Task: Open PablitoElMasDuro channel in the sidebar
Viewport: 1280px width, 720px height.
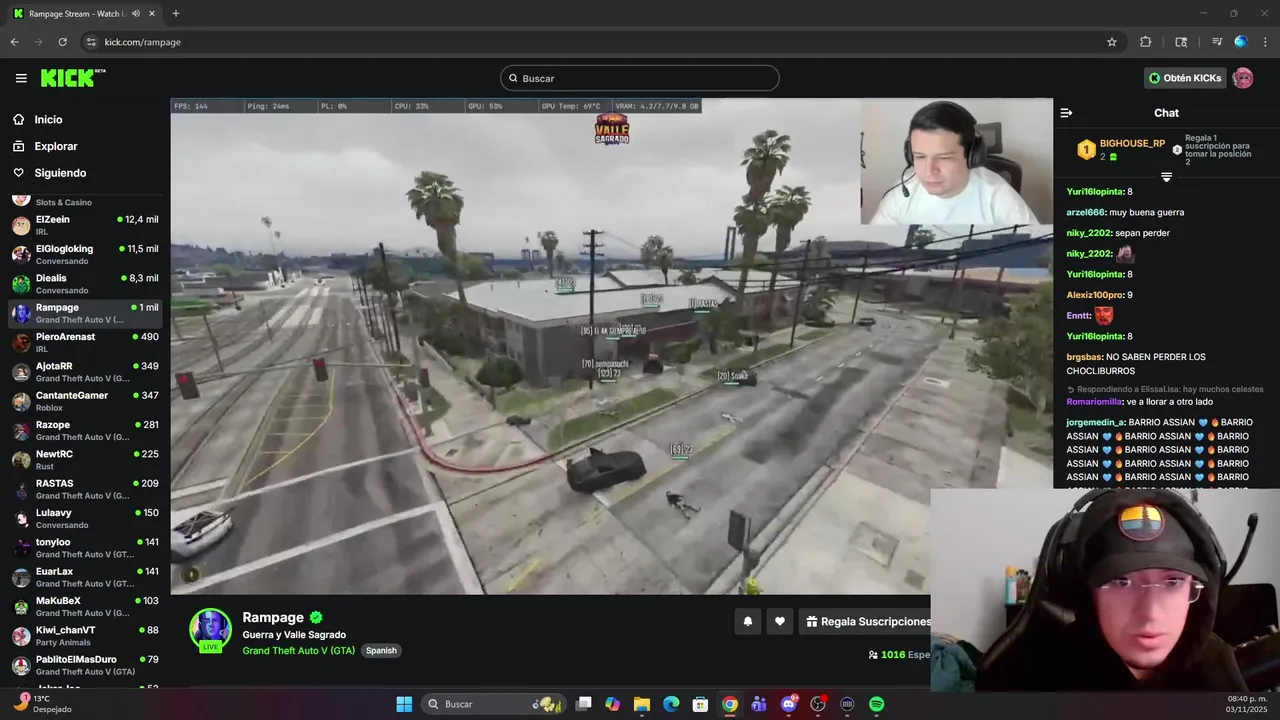Action: tap(84, 665)
